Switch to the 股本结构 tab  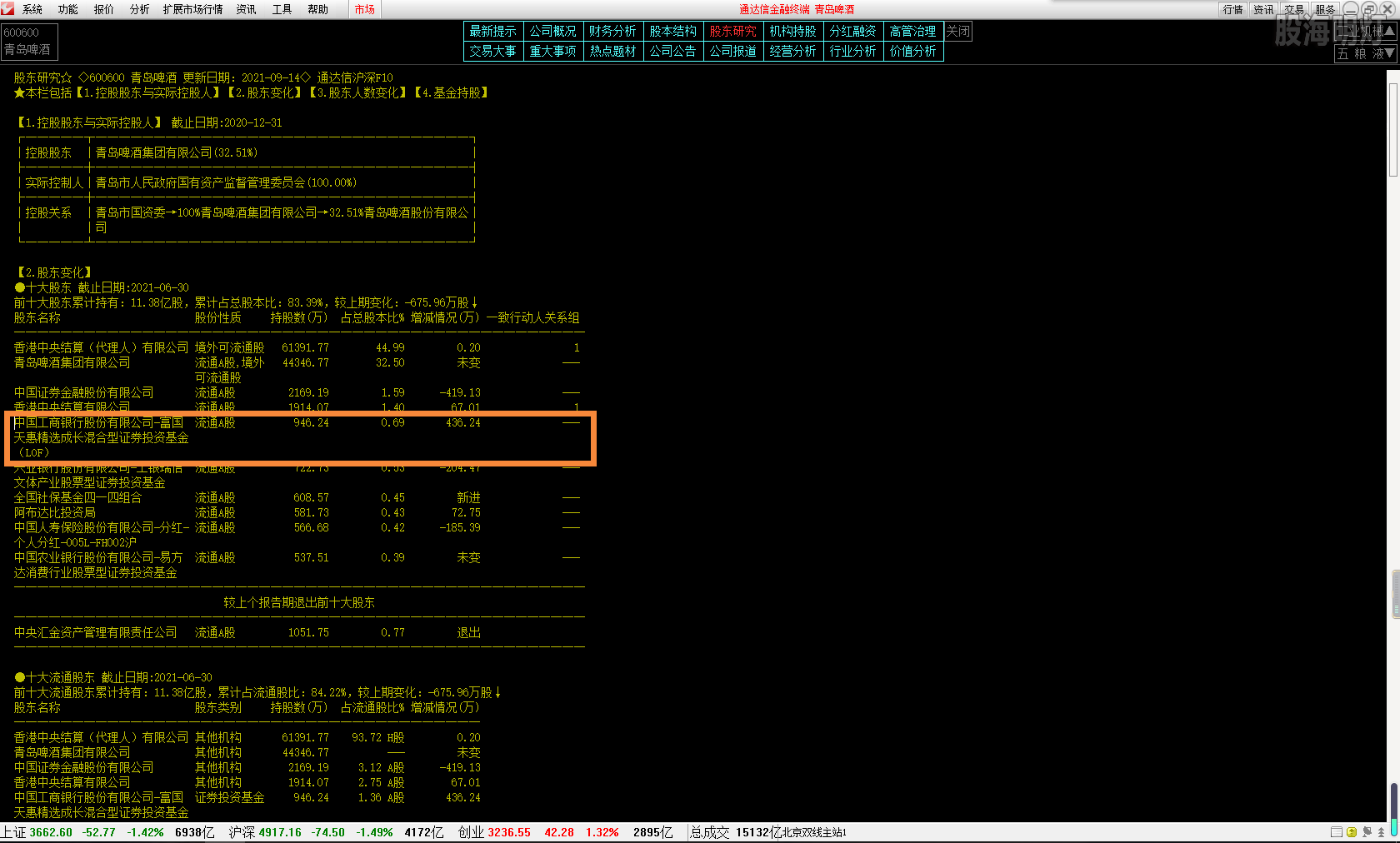click(673, 31)
